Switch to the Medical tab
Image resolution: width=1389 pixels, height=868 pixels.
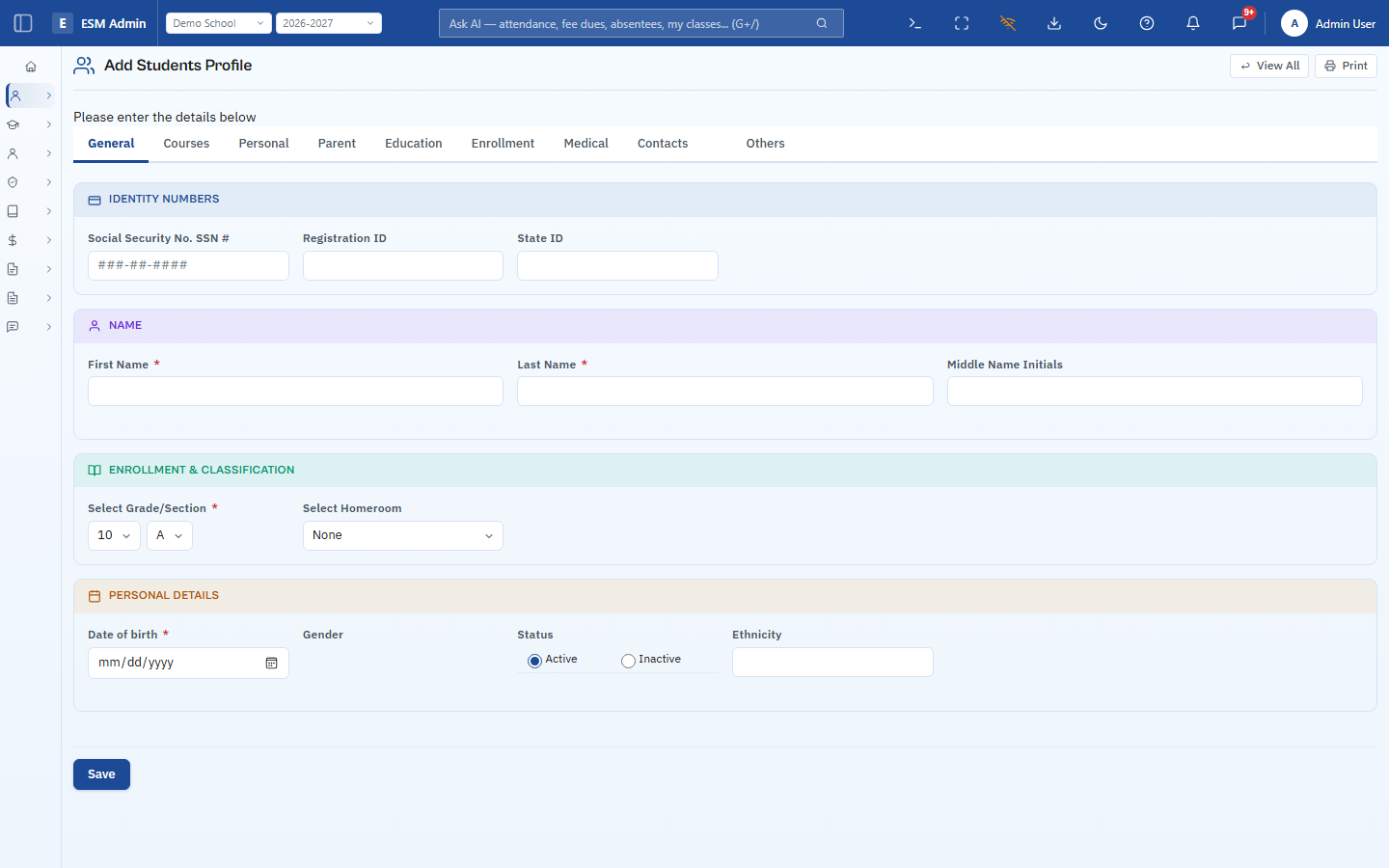(586, 144)
